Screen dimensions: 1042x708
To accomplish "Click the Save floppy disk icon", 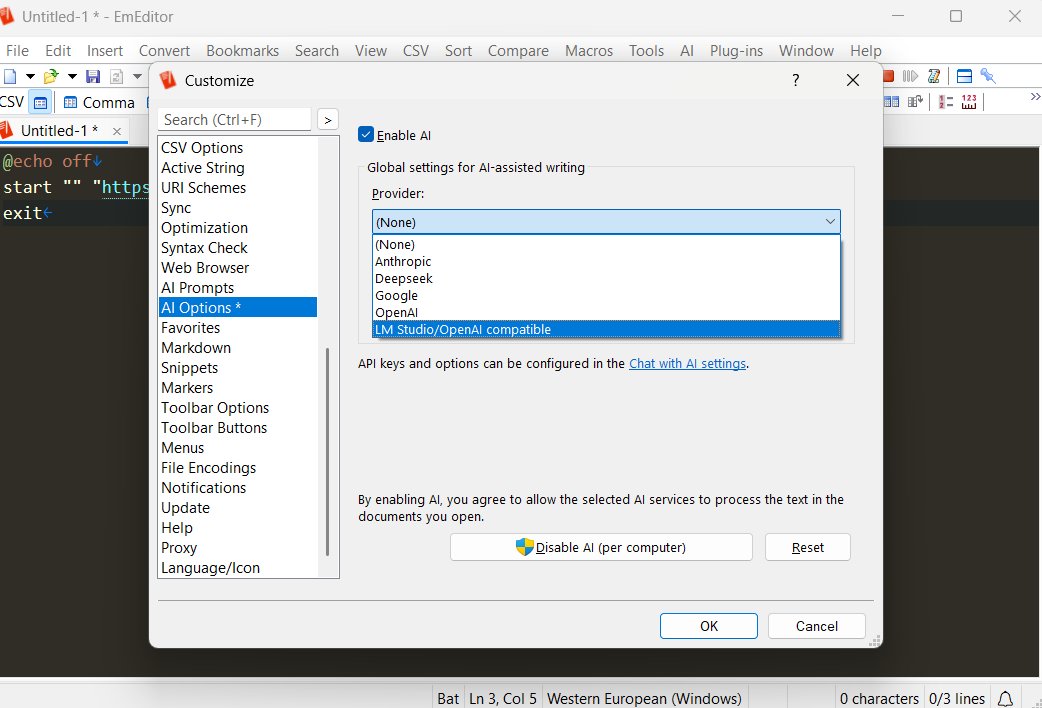I will [x=93, y=76].
